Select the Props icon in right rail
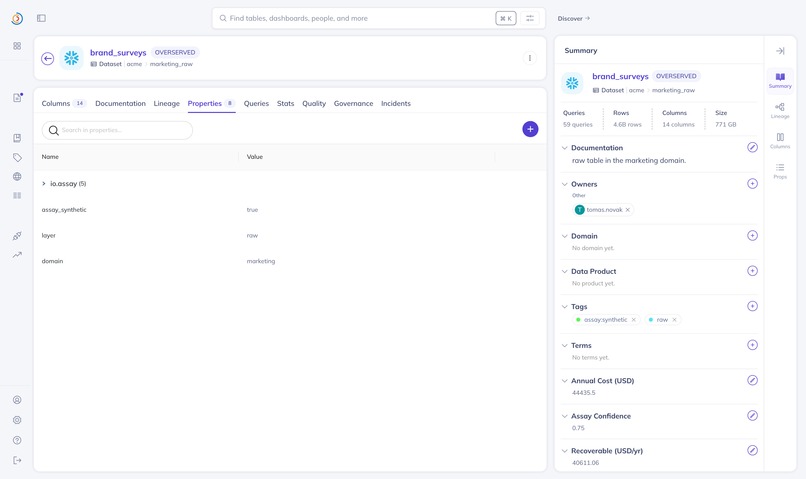Image resolution: width=806 pixels, height=479 pixels. click(780, 171)
